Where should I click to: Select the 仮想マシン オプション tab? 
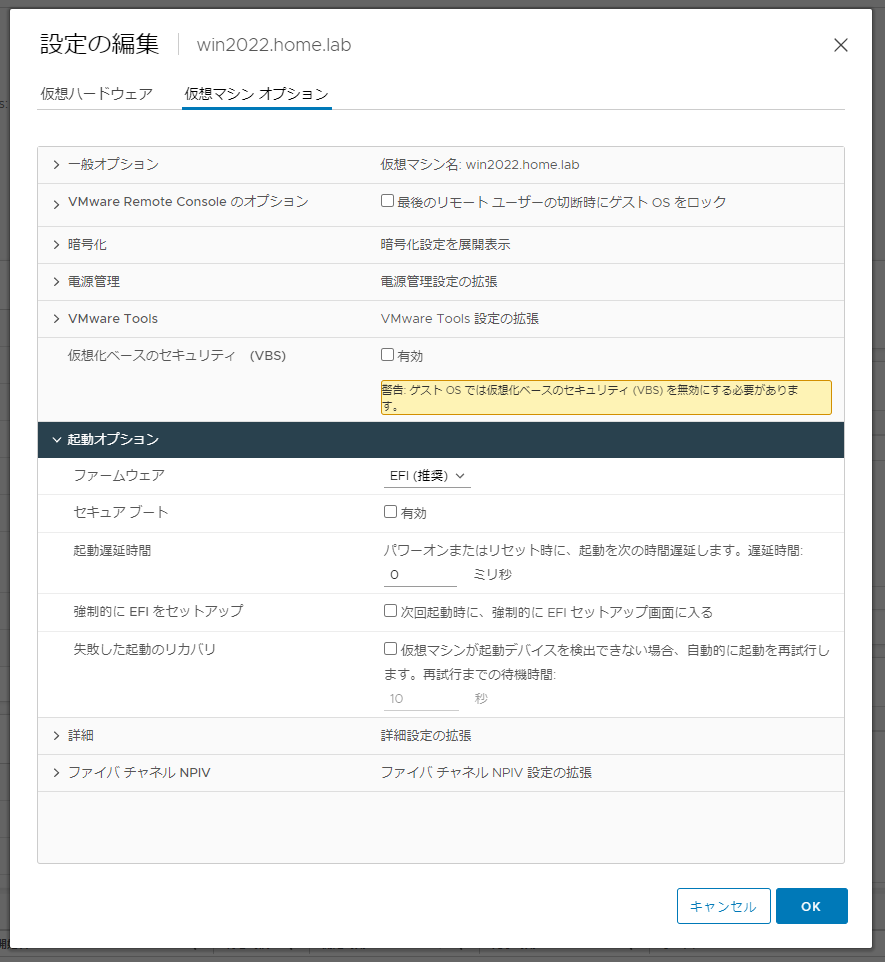point(256,93)
